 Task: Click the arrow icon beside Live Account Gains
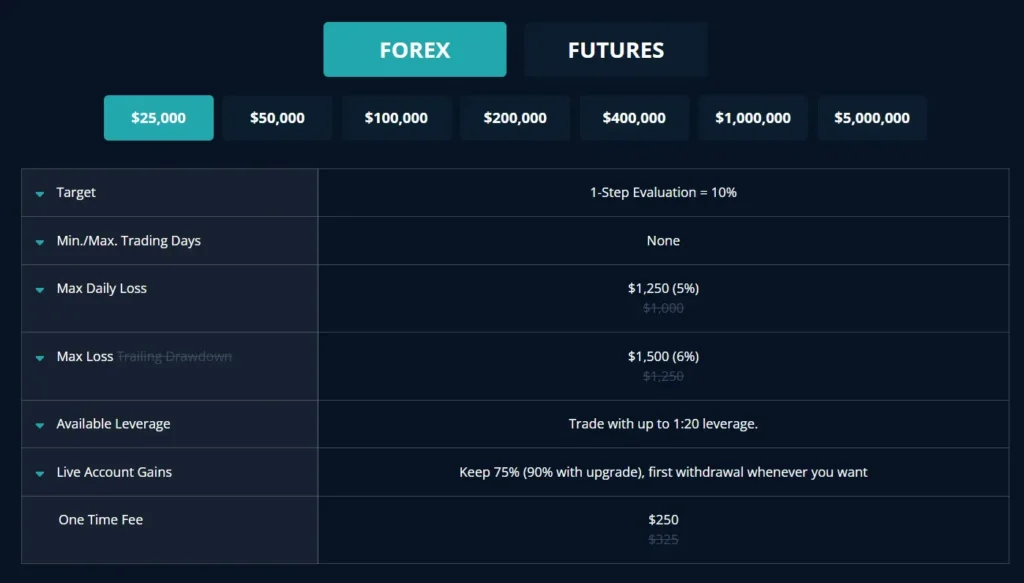point(40,474)
